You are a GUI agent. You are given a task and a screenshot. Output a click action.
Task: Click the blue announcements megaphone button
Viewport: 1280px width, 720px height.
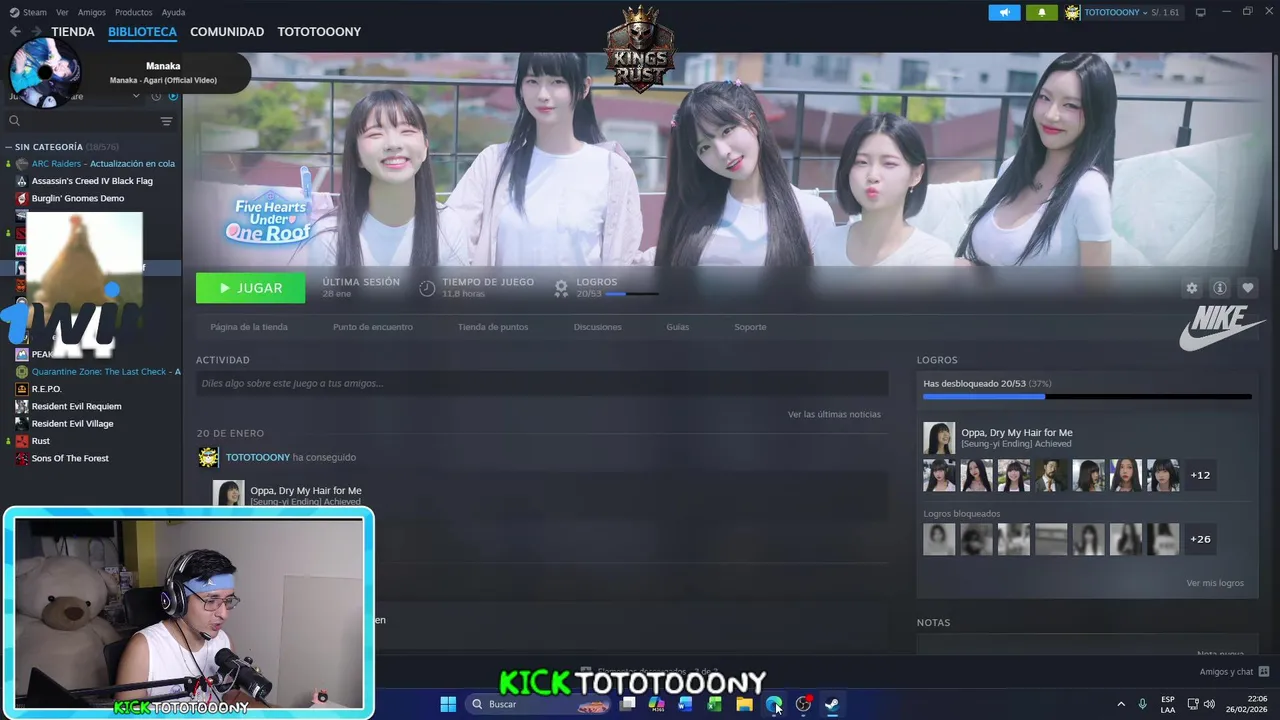point(1004,12)
